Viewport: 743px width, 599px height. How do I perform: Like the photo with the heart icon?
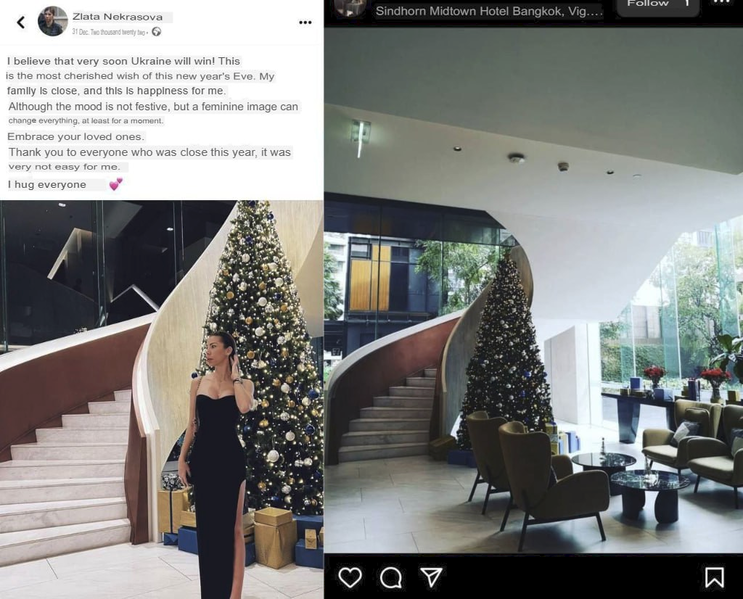click(x=350, y=578)
